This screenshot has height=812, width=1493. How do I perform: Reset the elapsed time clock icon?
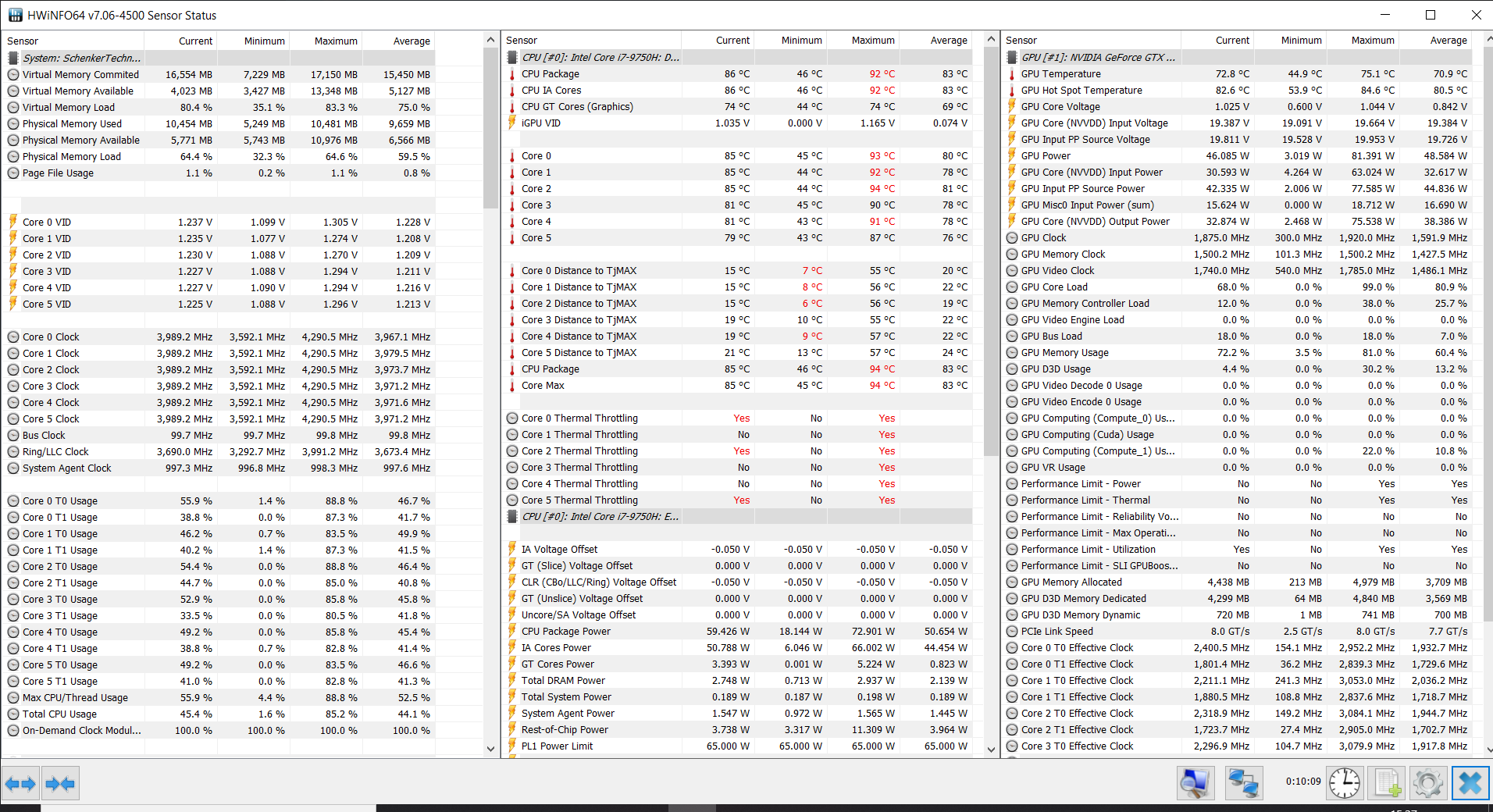(1345, 783)
